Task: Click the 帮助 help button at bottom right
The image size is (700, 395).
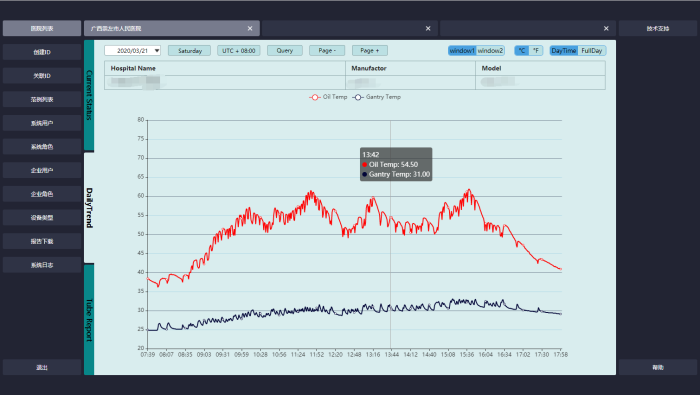Action: [658, 367]
